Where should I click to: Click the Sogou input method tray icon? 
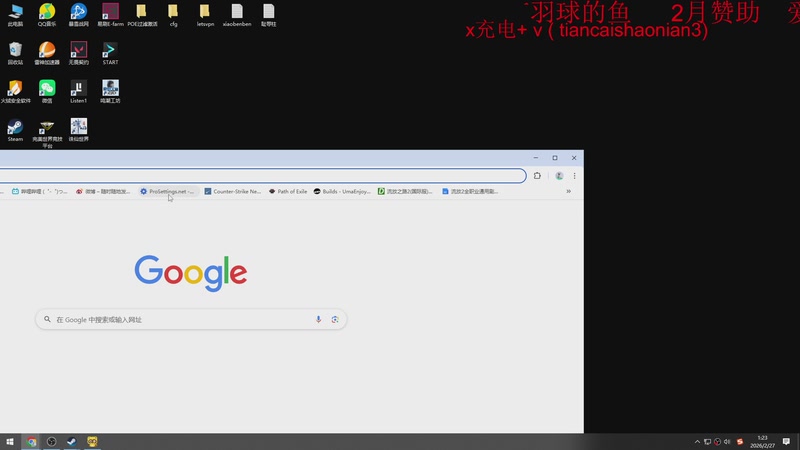point(740,442)
